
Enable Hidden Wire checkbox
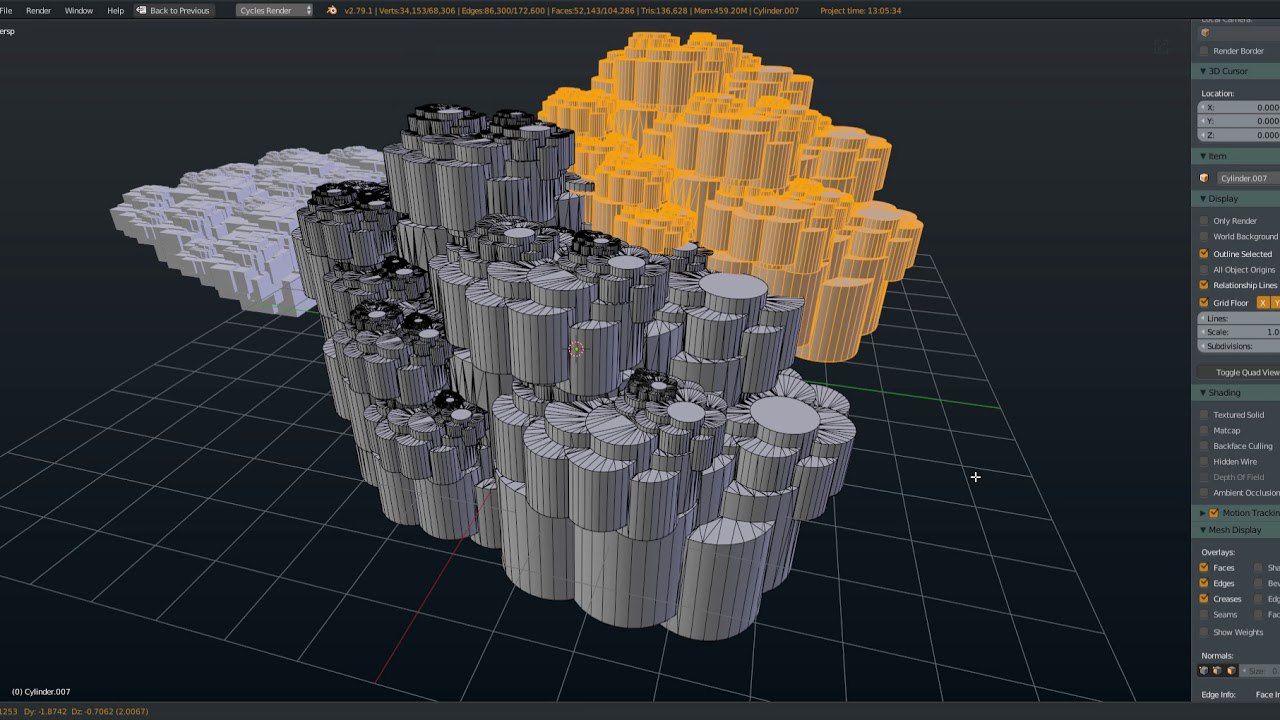1204,462
